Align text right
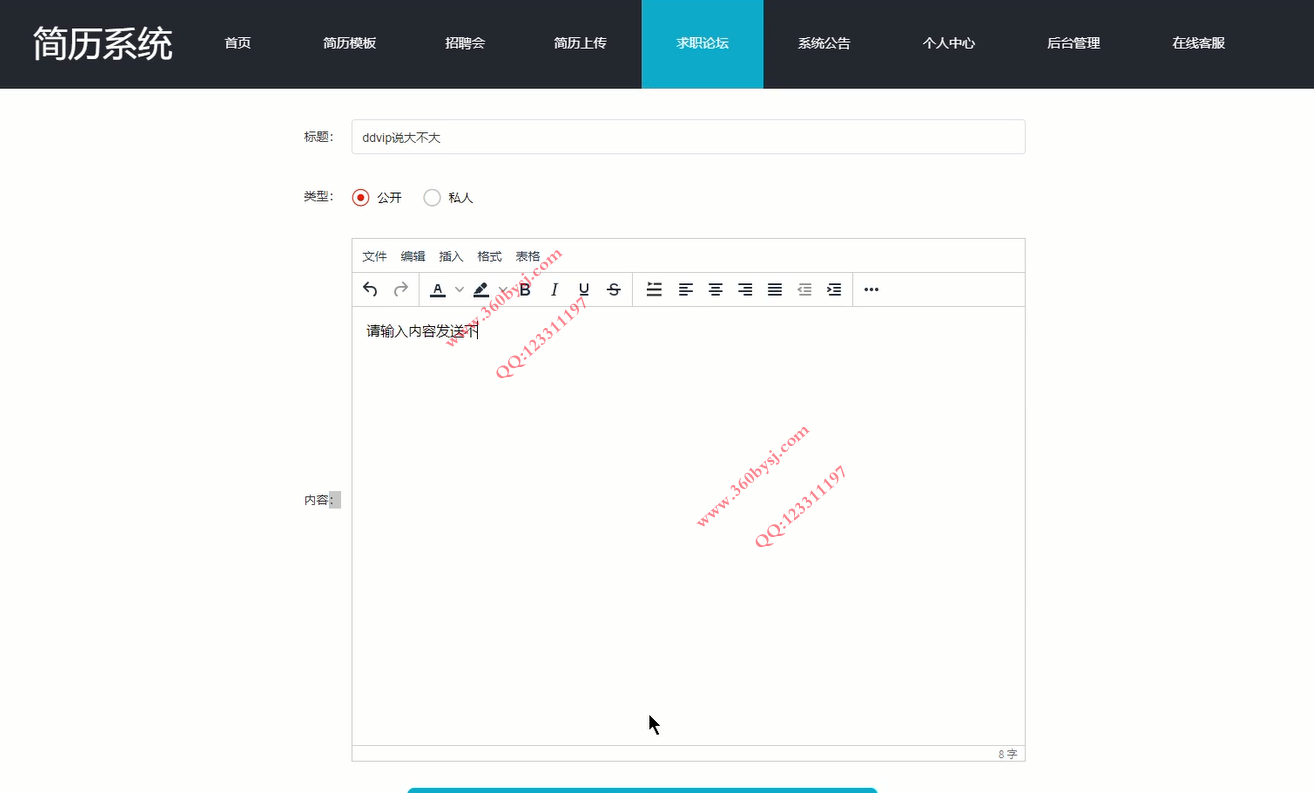Image resolution: width=1314 pixels, height=793 pixels. coord(745,289)
